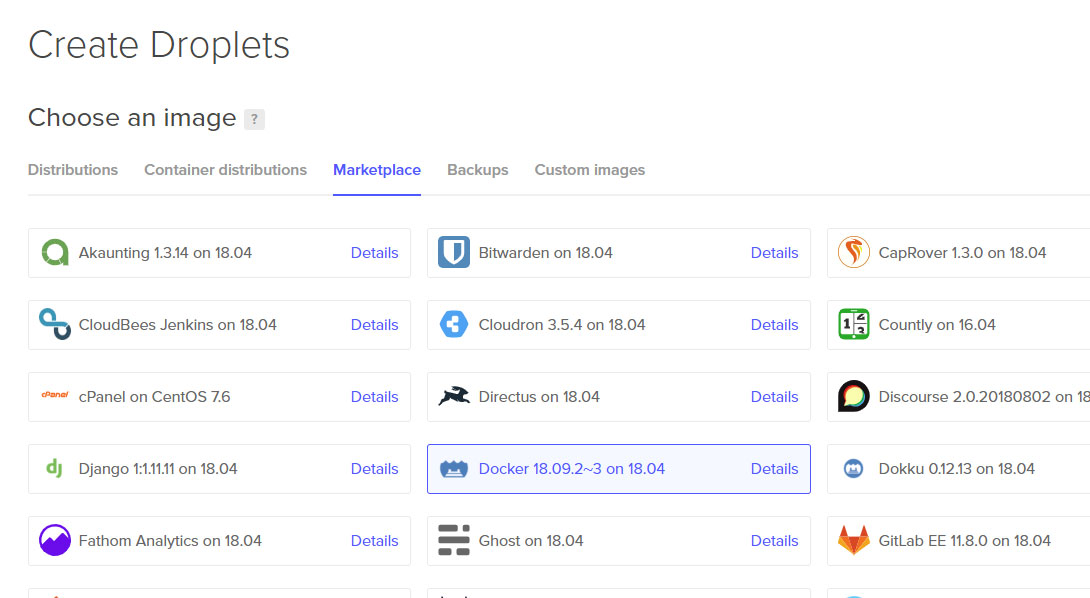Switch to the Distributions tab
The image size is (1090, 598).
(x=73, y=170)
